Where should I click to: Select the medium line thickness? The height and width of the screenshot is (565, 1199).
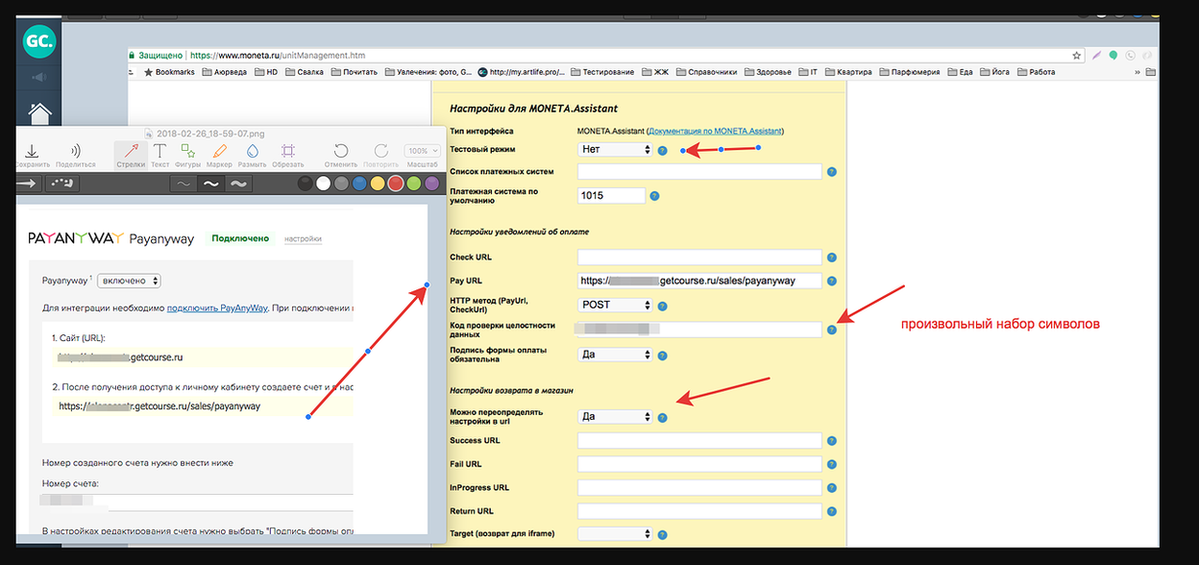point(210,183)
